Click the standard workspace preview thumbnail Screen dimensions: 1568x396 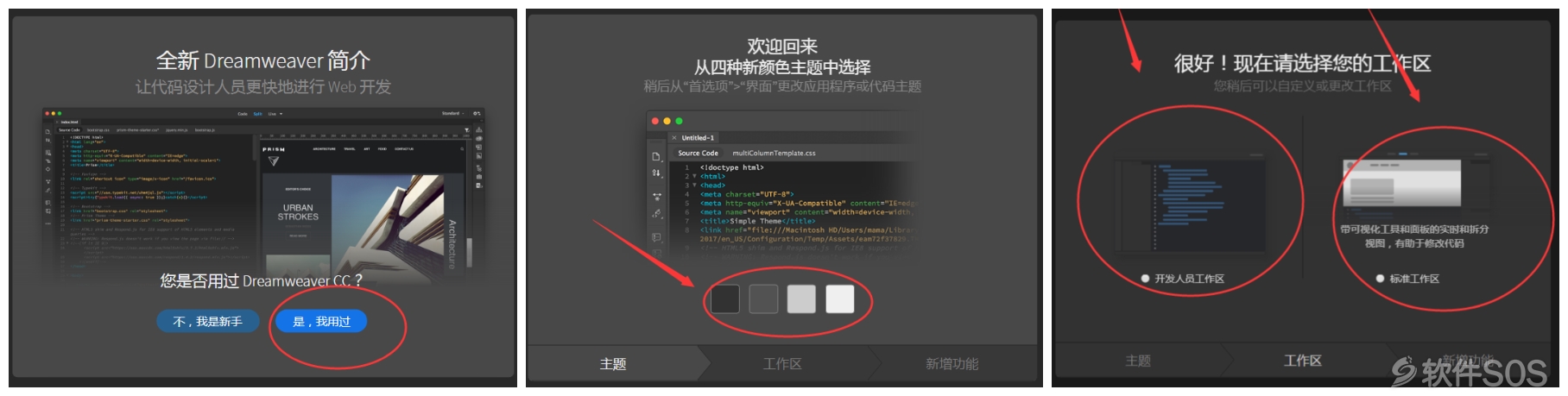1402,182
